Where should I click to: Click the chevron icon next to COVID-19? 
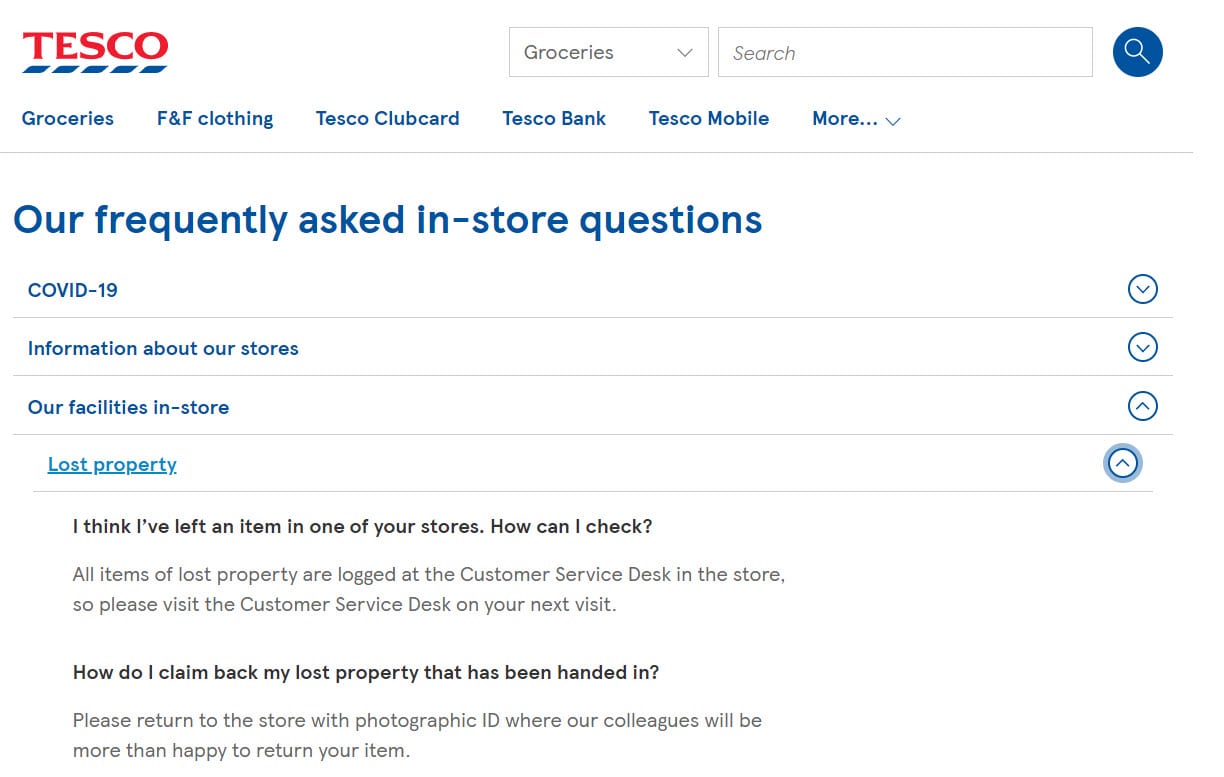click(1143, 289)
